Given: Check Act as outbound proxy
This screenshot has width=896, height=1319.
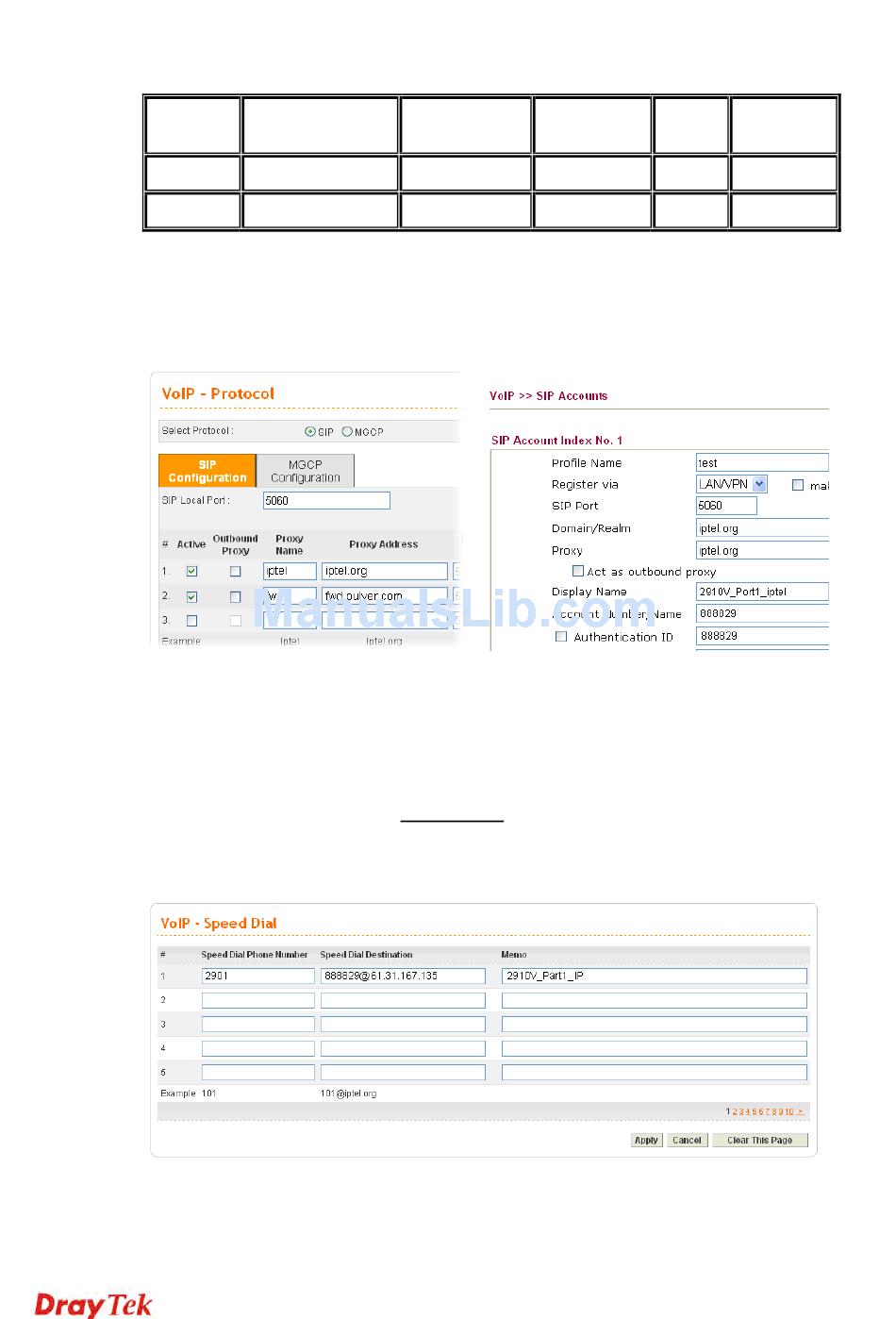Looking at the screenshot, I should tap(578, 571).
